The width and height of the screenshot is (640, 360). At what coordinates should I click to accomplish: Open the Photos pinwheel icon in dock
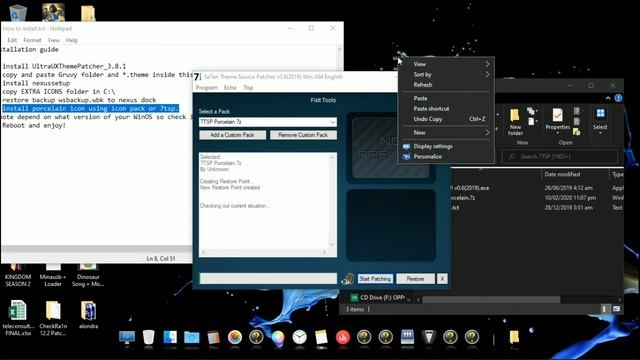coord(235,337)
